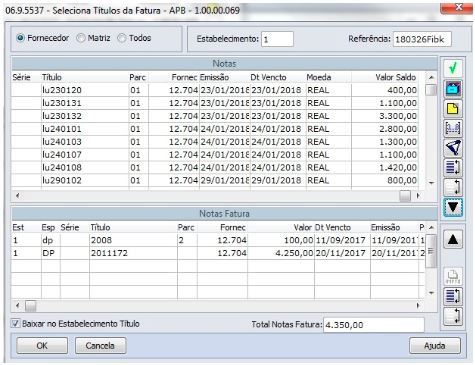Click deselect-all lines icon beside Notas grid
Viewport: 475px width, 365px height.
(453, 187)
